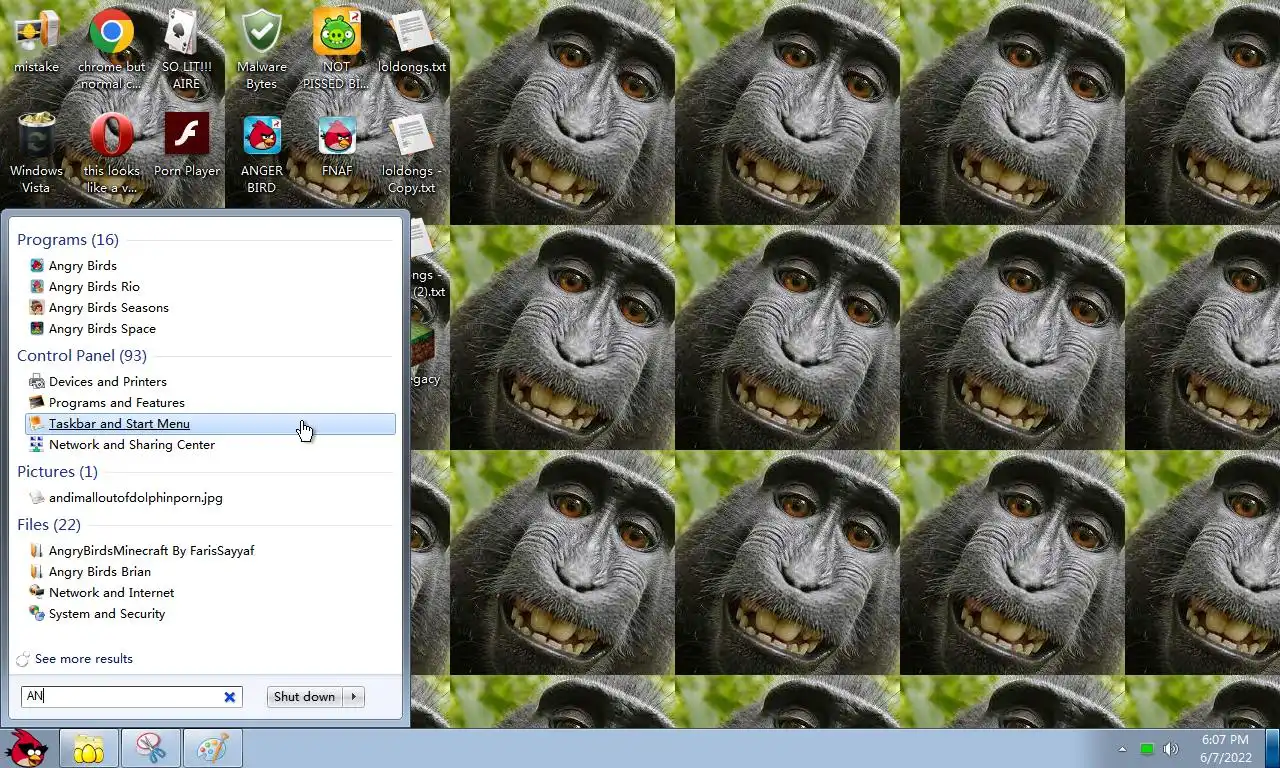1280x768 pixels.
Task: Click the Minecraft legacy icon behind the menu
Action: [424, 345]
